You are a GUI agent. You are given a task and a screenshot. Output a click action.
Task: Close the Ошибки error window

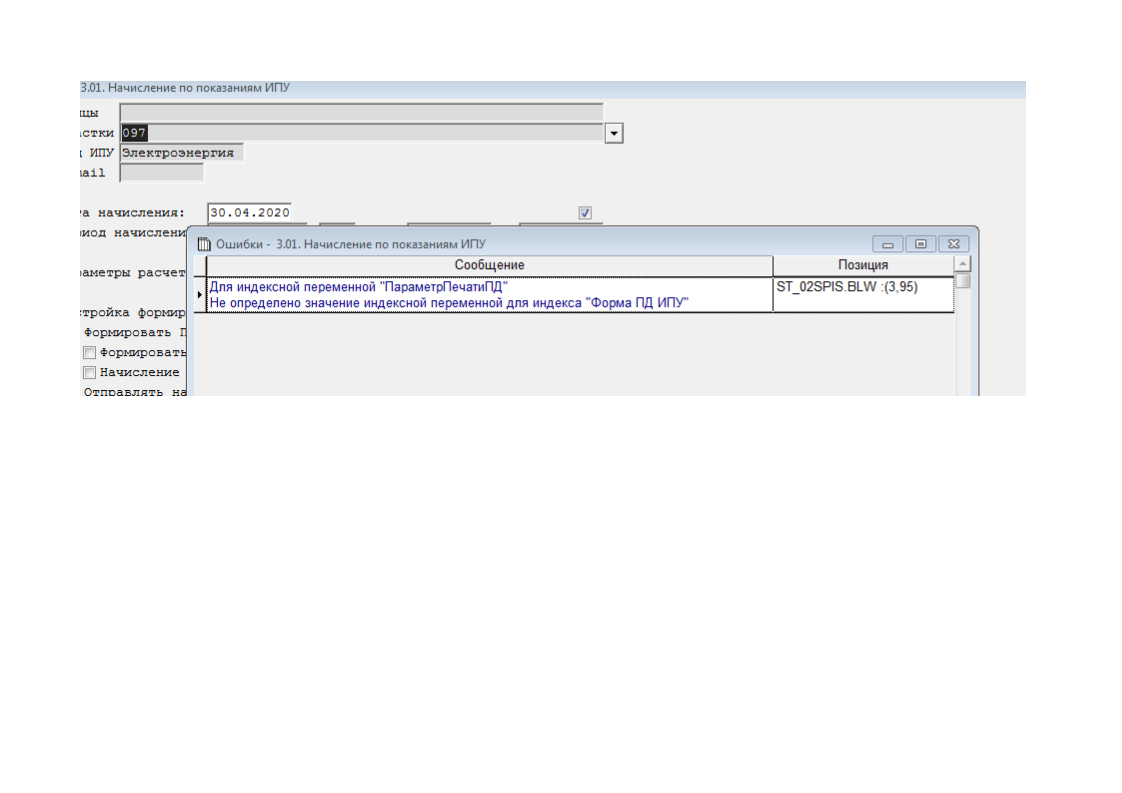click(954, 244)
